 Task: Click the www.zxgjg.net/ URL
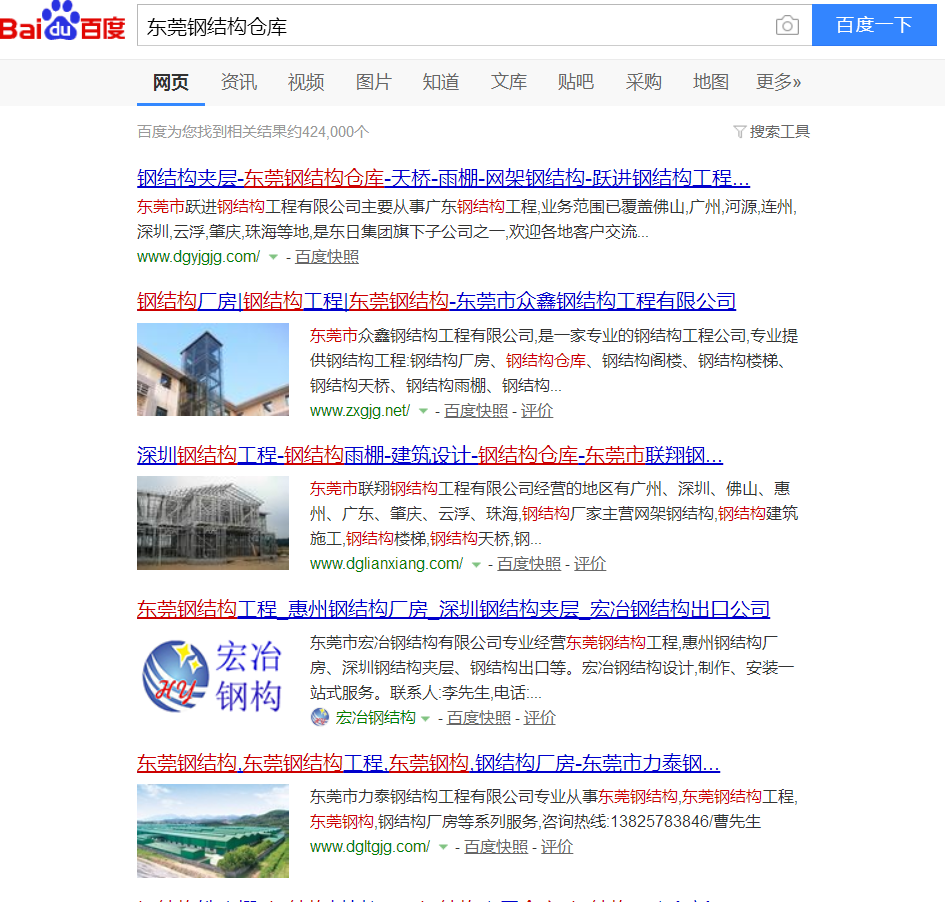click(360, 411)
